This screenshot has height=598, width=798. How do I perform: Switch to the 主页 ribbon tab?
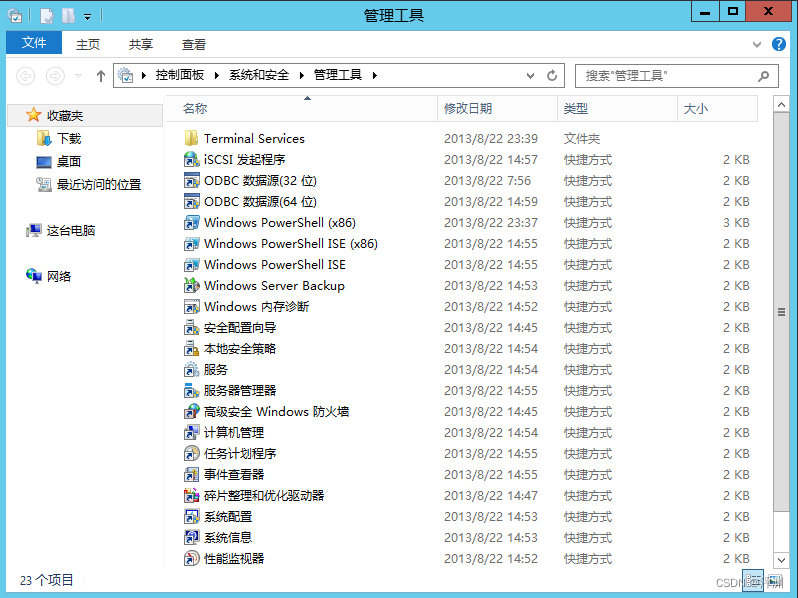(x=88, y=45)
